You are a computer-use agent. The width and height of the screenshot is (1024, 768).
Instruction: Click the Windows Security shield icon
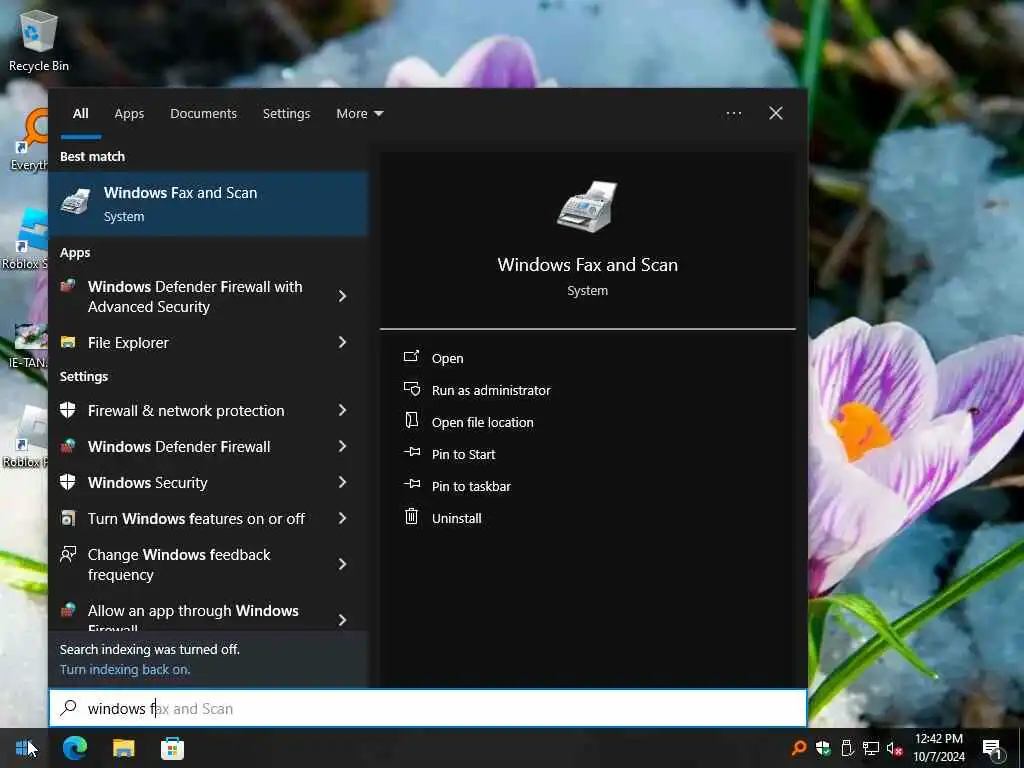tap(68, 482)
